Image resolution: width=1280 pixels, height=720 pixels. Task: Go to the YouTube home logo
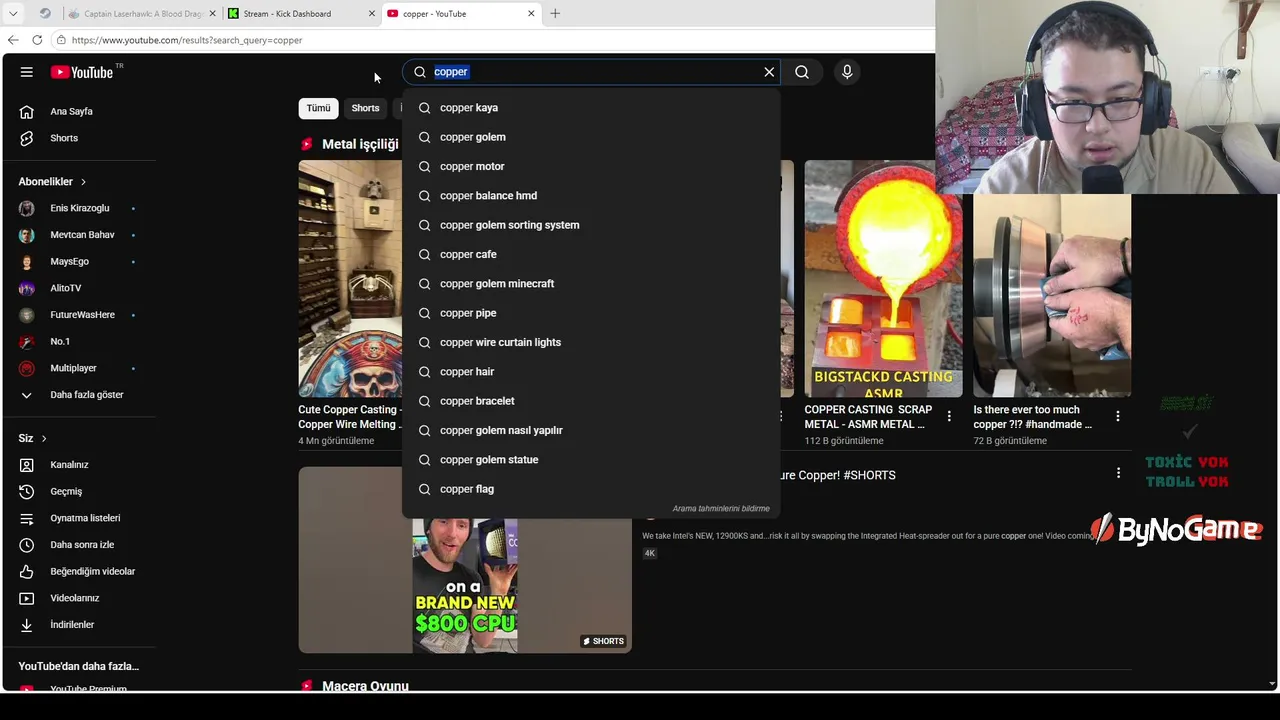pyautogui.click(x=82, y=72)
